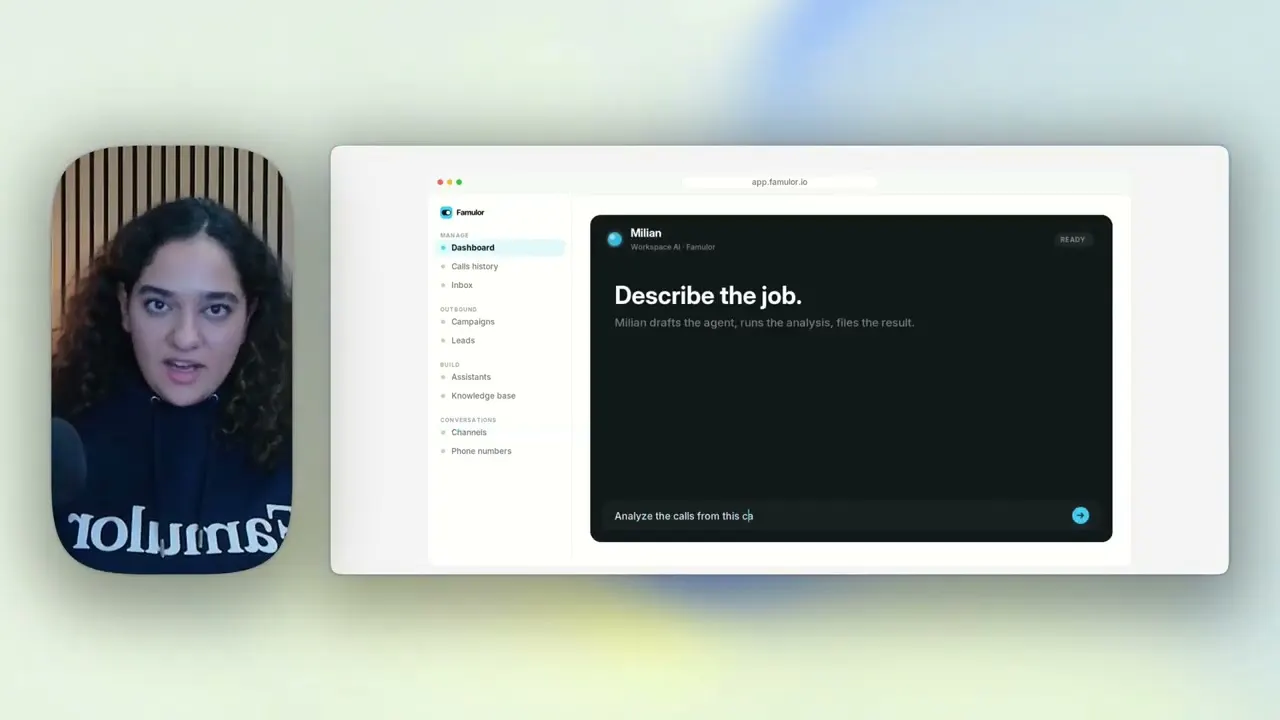Image resolution: width=1280 pixels, height=720 pixels.
Task: Click the presenter webcam video thumbnail
Action: 172,360
